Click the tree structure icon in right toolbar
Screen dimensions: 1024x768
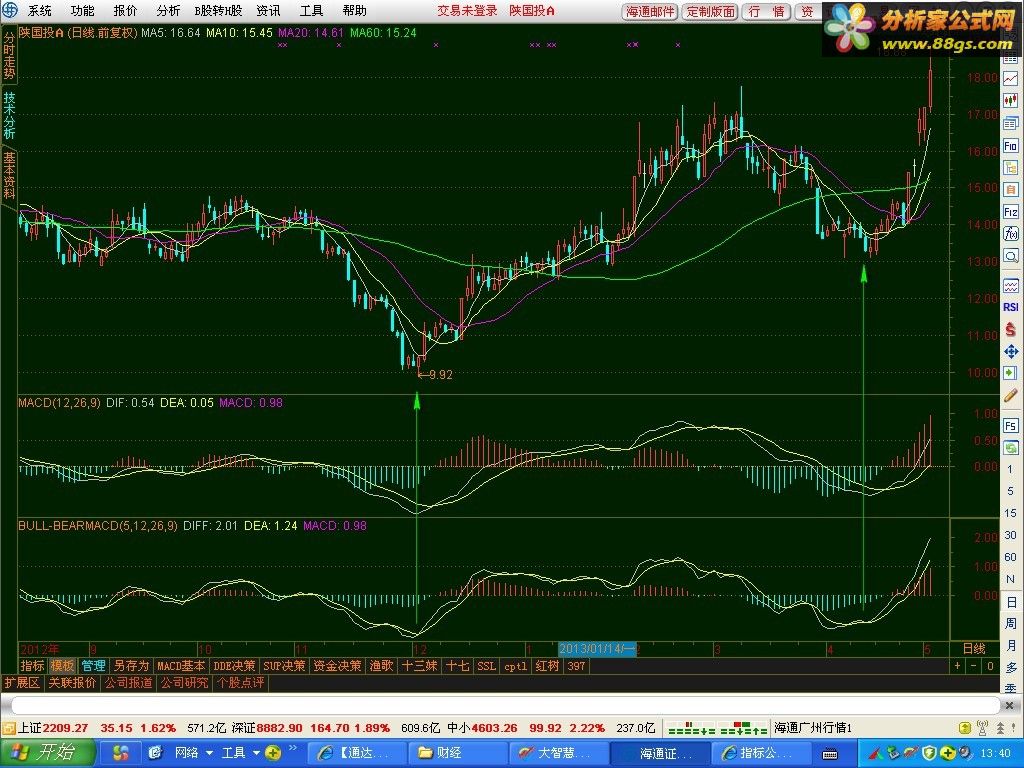click(x=1010, y=168)
